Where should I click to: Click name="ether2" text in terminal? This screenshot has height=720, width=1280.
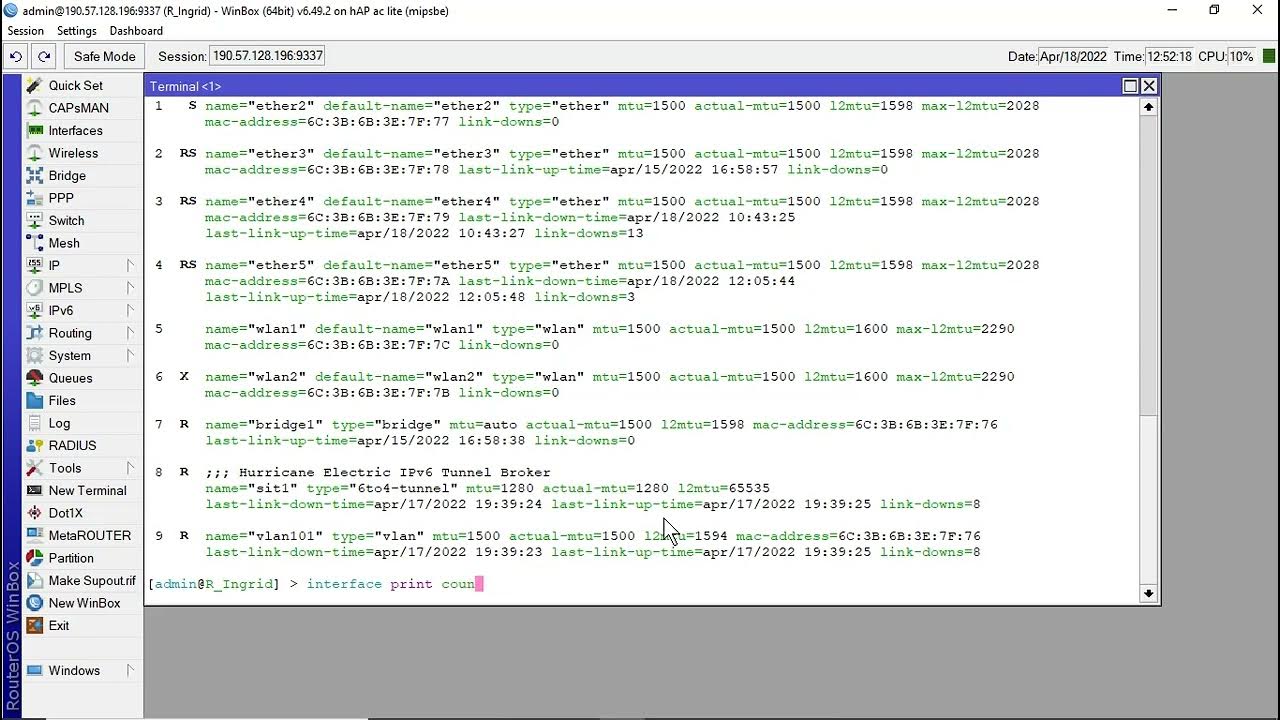tap(260, 105)
